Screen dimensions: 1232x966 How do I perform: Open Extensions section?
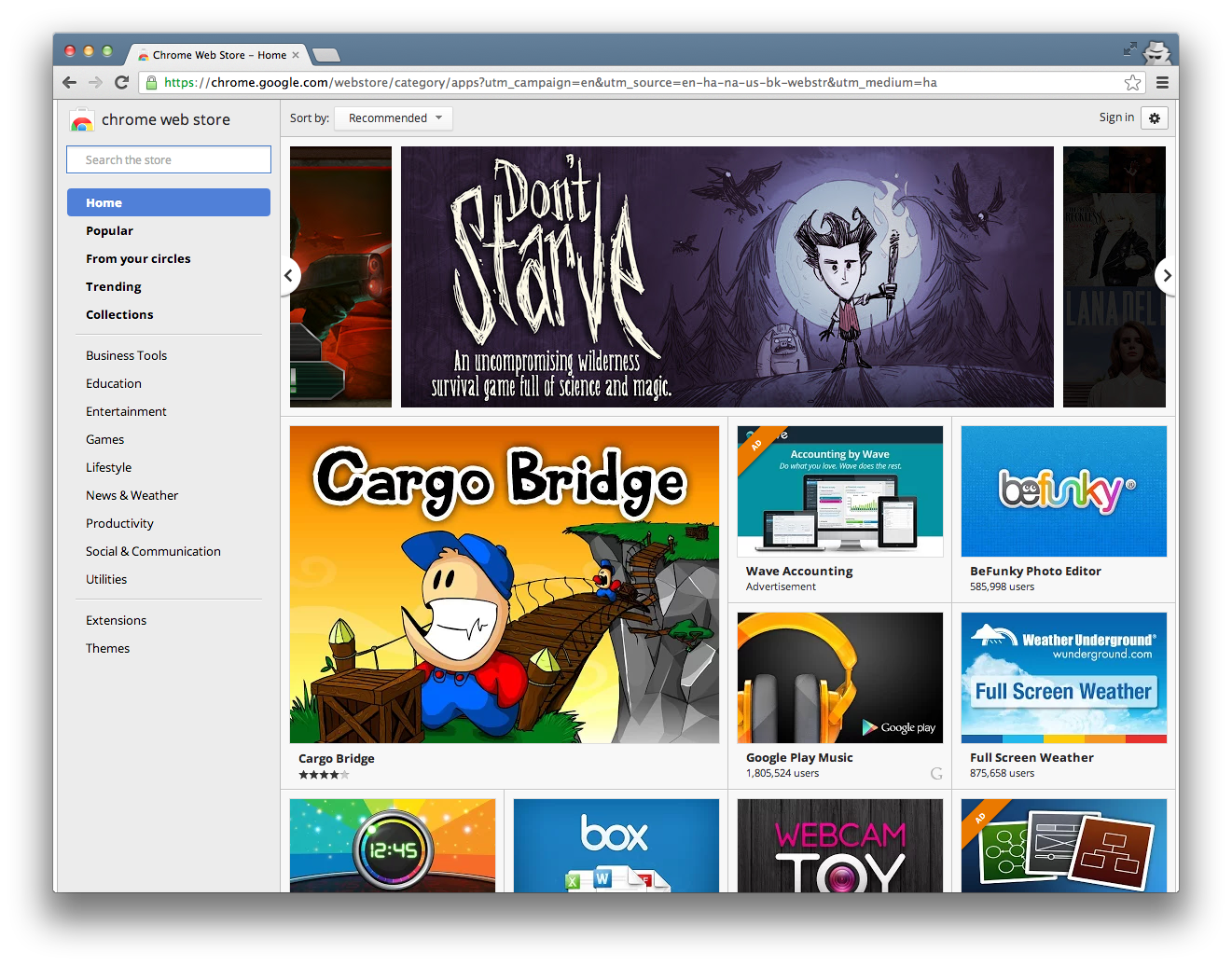pos(116,620)
